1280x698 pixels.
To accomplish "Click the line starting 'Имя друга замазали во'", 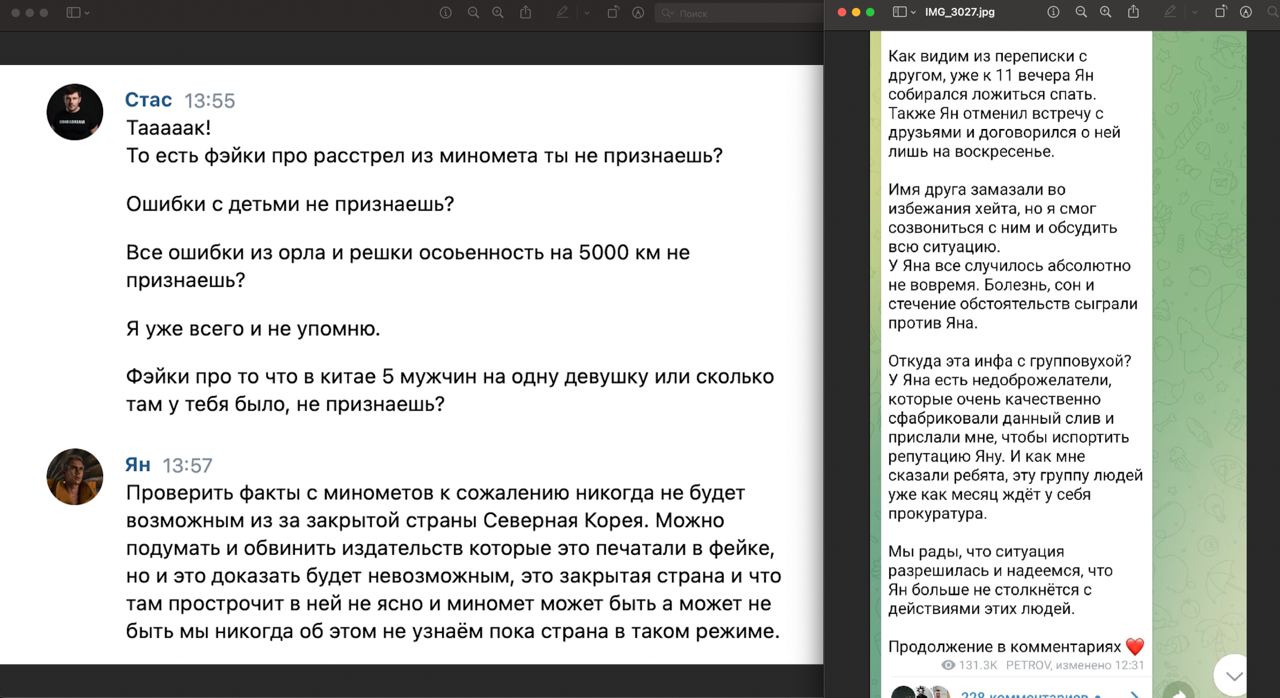I will click(977, 189).
